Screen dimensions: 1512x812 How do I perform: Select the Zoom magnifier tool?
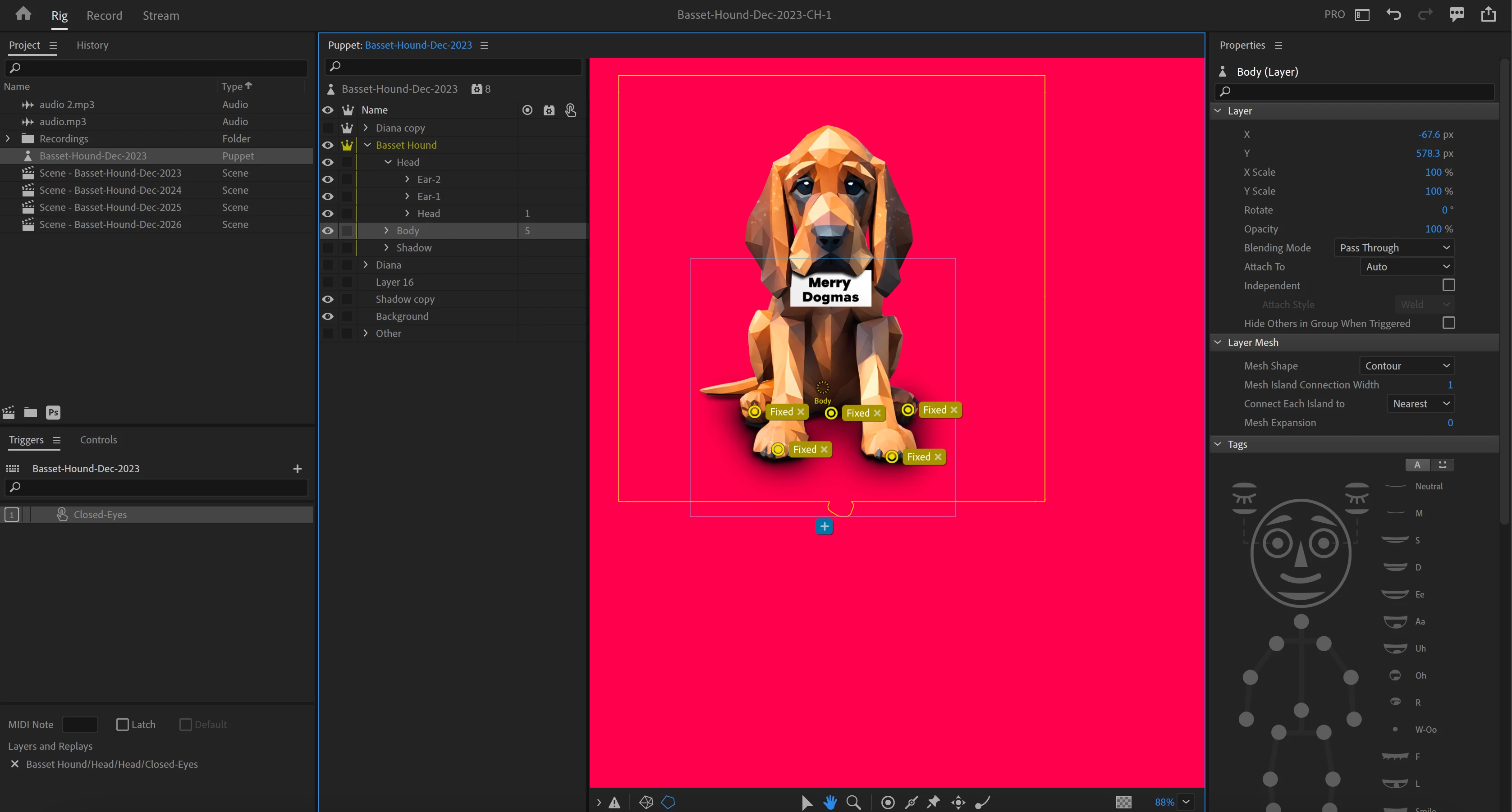pos(853,802)
